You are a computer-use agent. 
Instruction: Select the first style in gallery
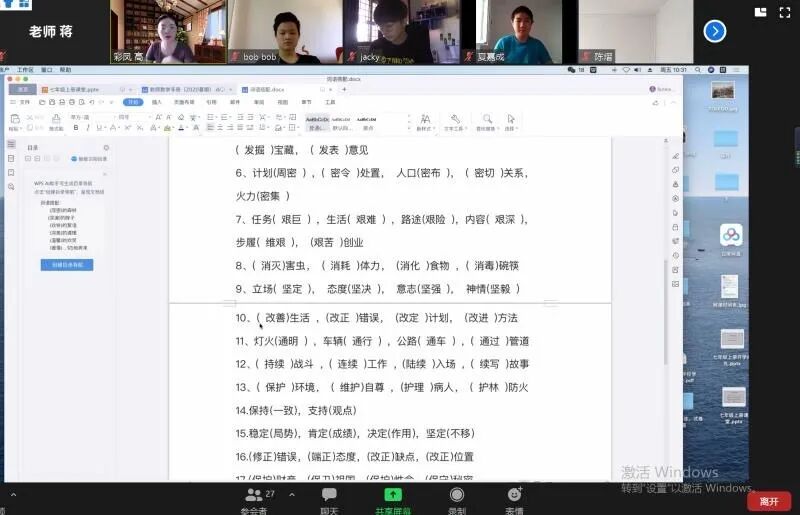coord(317,123)
